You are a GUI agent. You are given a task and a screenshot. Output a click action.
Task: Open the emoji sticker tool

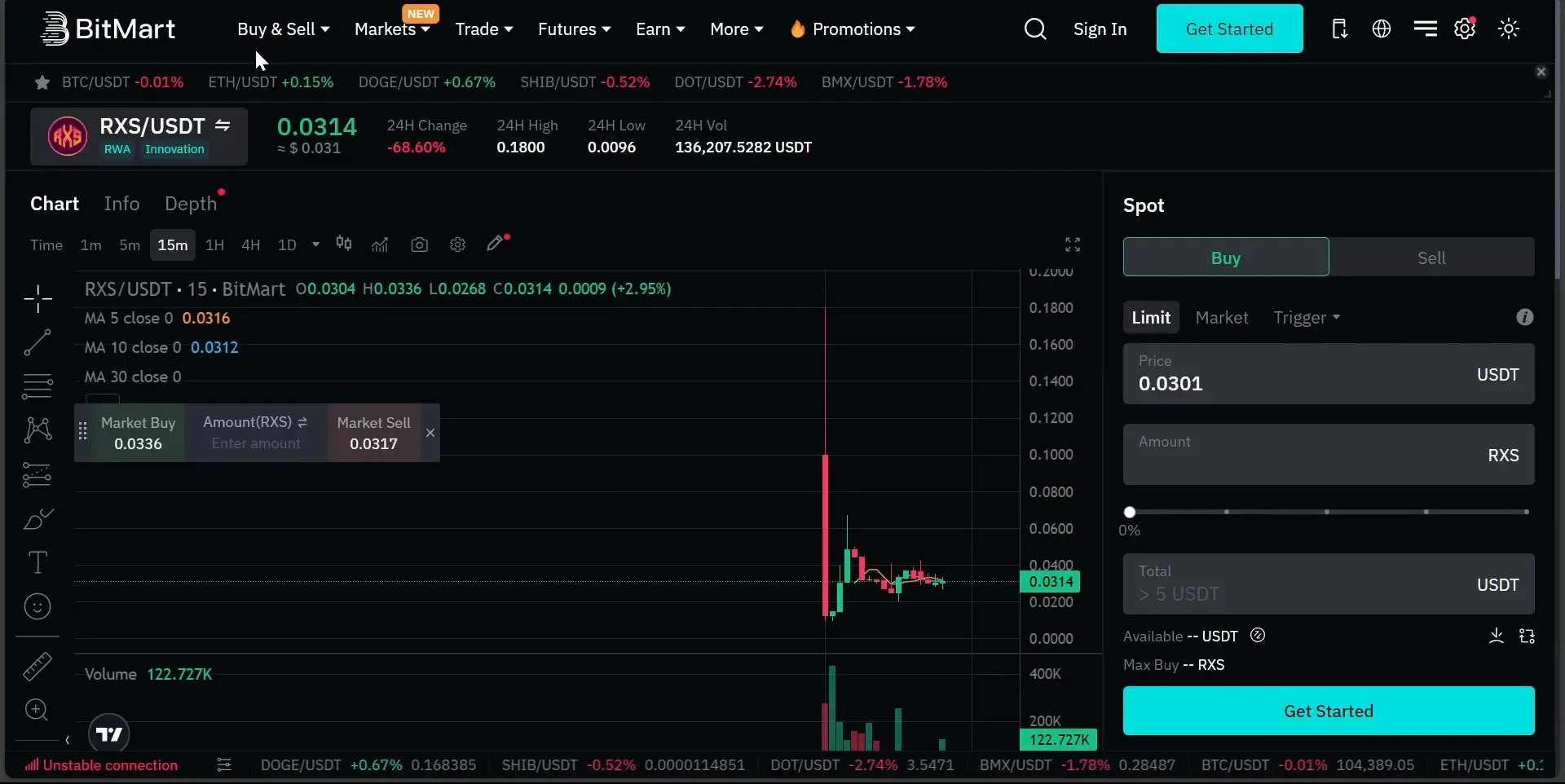37,607
